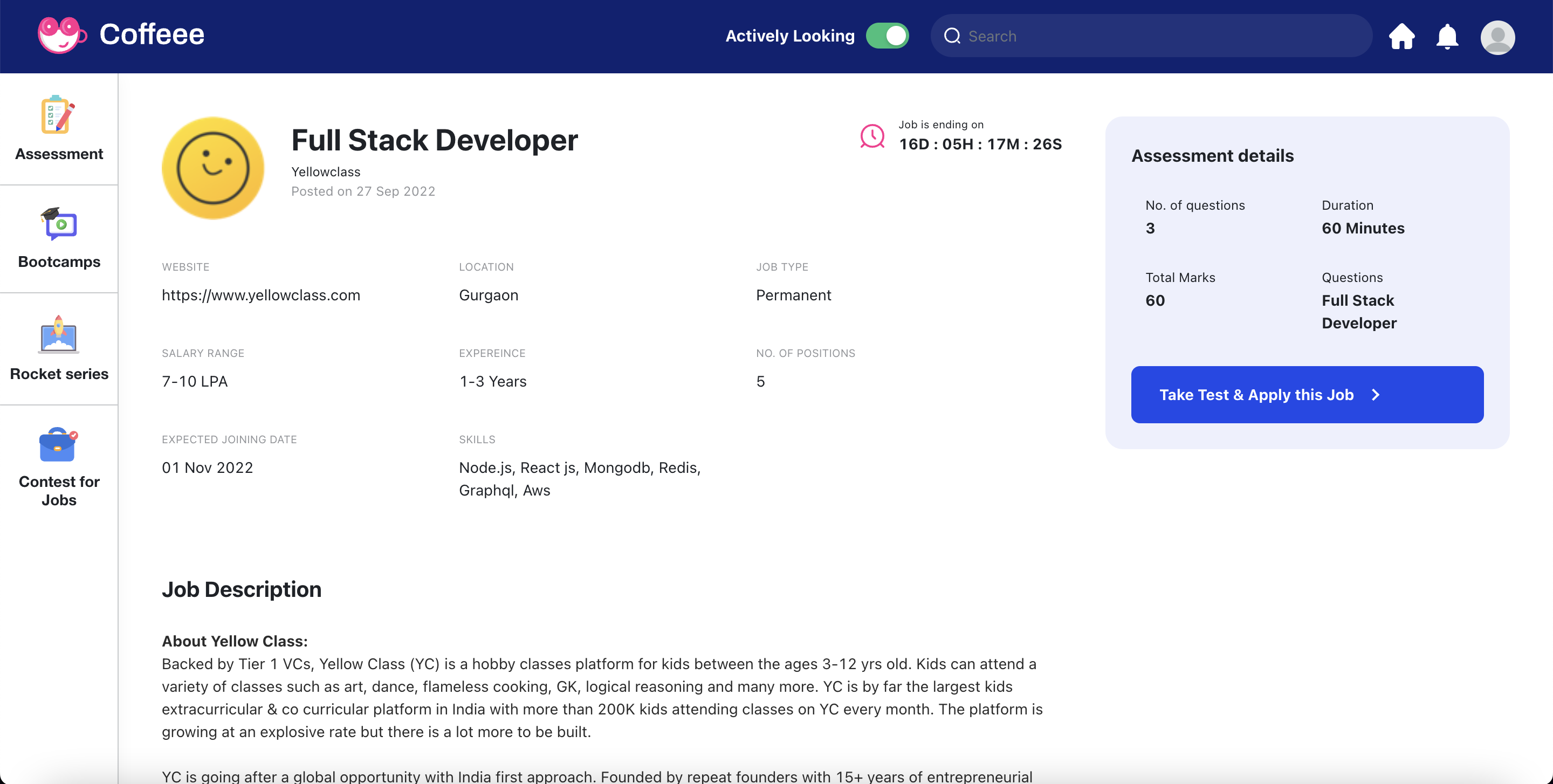The image size is (1553, 784).
Task: Open the Contest for Jobs briefcase icon
Action: [58, 445]
